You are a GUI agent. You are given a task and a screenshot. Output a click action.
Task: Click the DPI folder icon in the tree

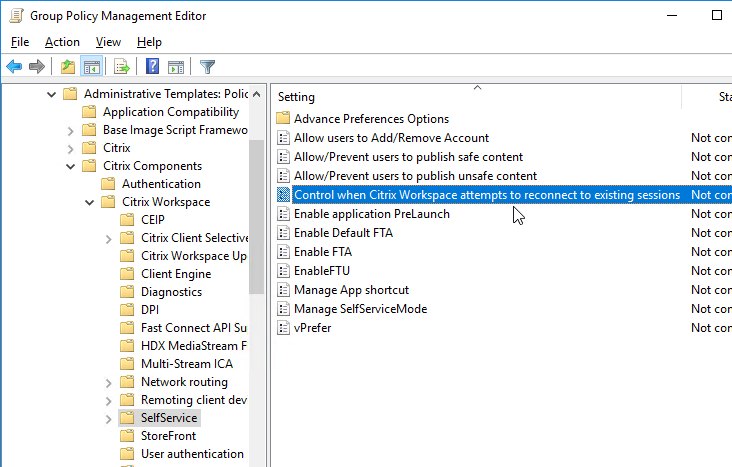click(127, 310)
